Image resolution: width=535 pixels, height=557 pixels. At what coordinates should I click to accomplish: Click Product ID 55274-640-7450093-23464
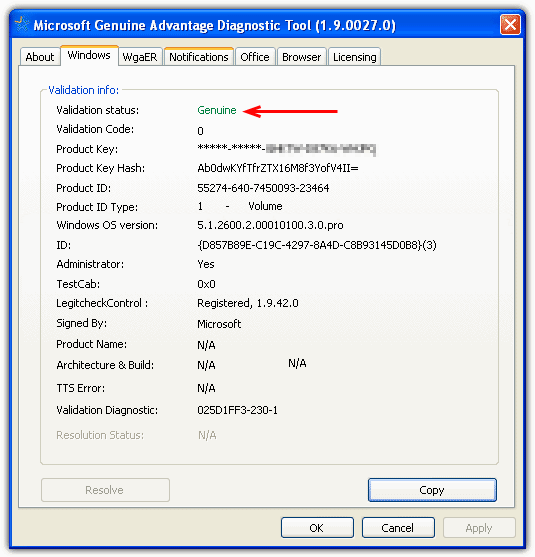pyautogui.click(x=263, y=188)
